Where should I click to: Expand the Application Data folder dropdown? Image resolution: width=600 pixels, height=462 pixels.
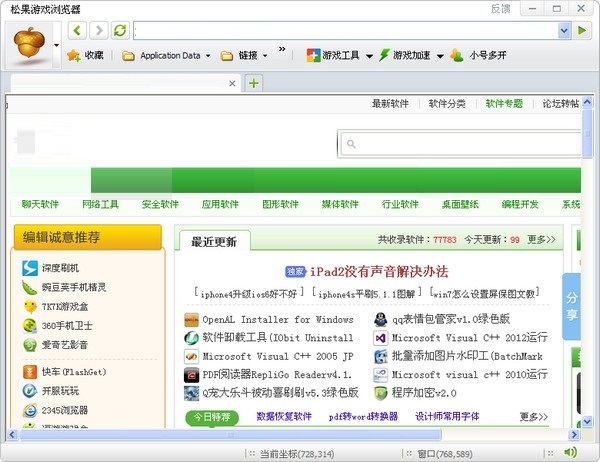point(208,56)
